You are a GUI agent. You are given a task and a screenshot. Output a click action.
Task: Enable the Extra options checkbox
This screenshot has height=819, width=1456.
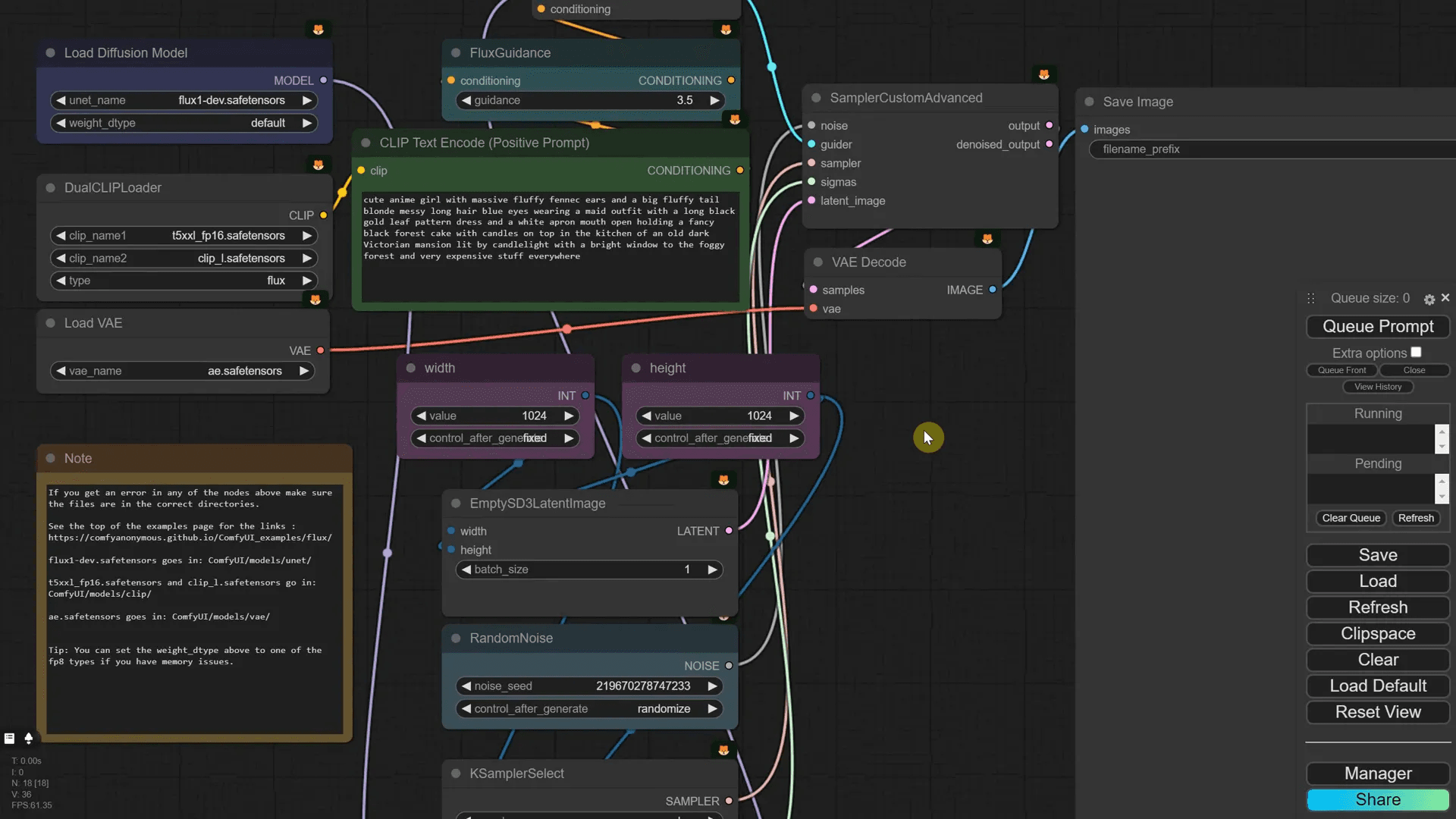[1417, 351]
